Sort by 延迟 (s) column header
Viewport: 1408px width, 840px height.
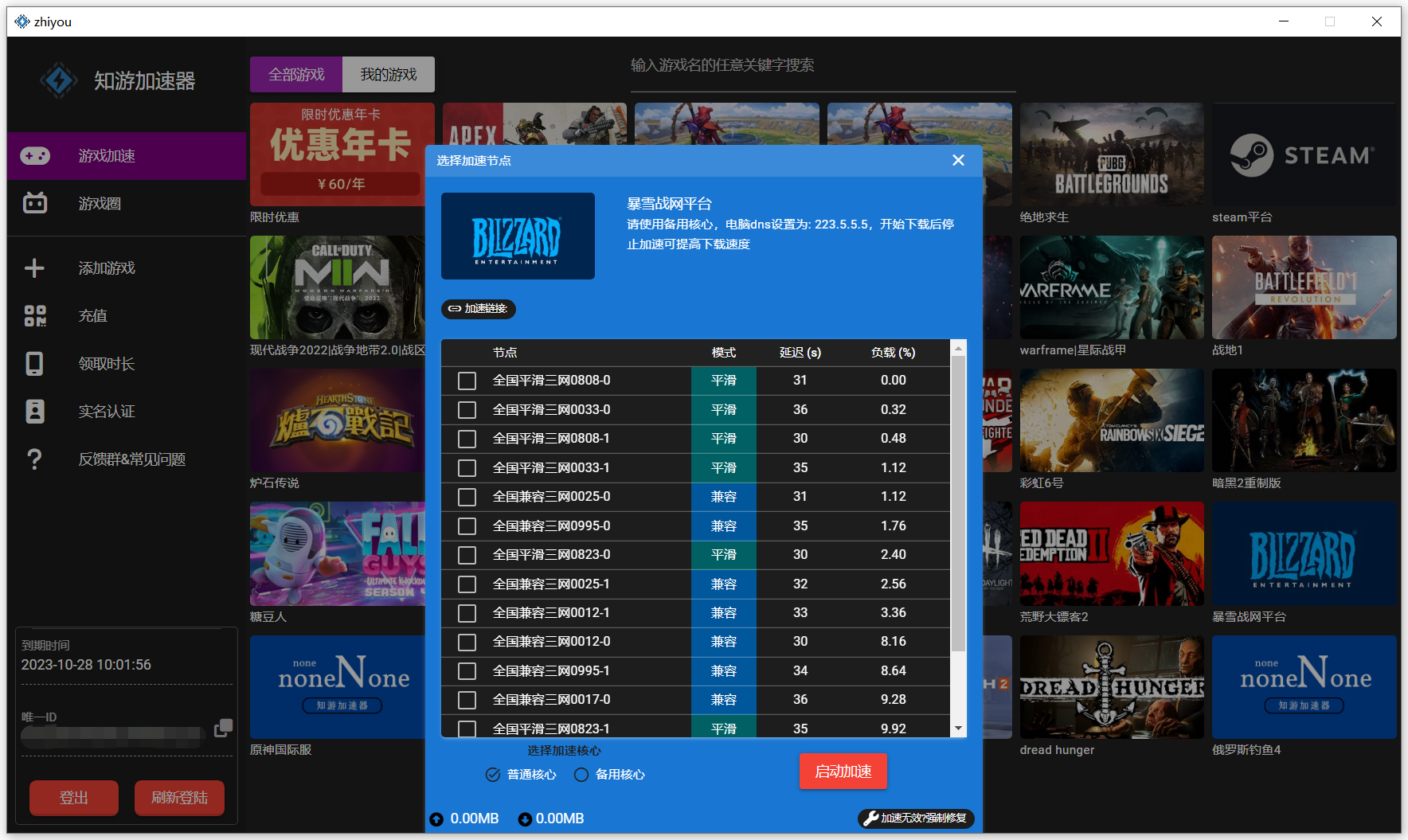[800, 353]
